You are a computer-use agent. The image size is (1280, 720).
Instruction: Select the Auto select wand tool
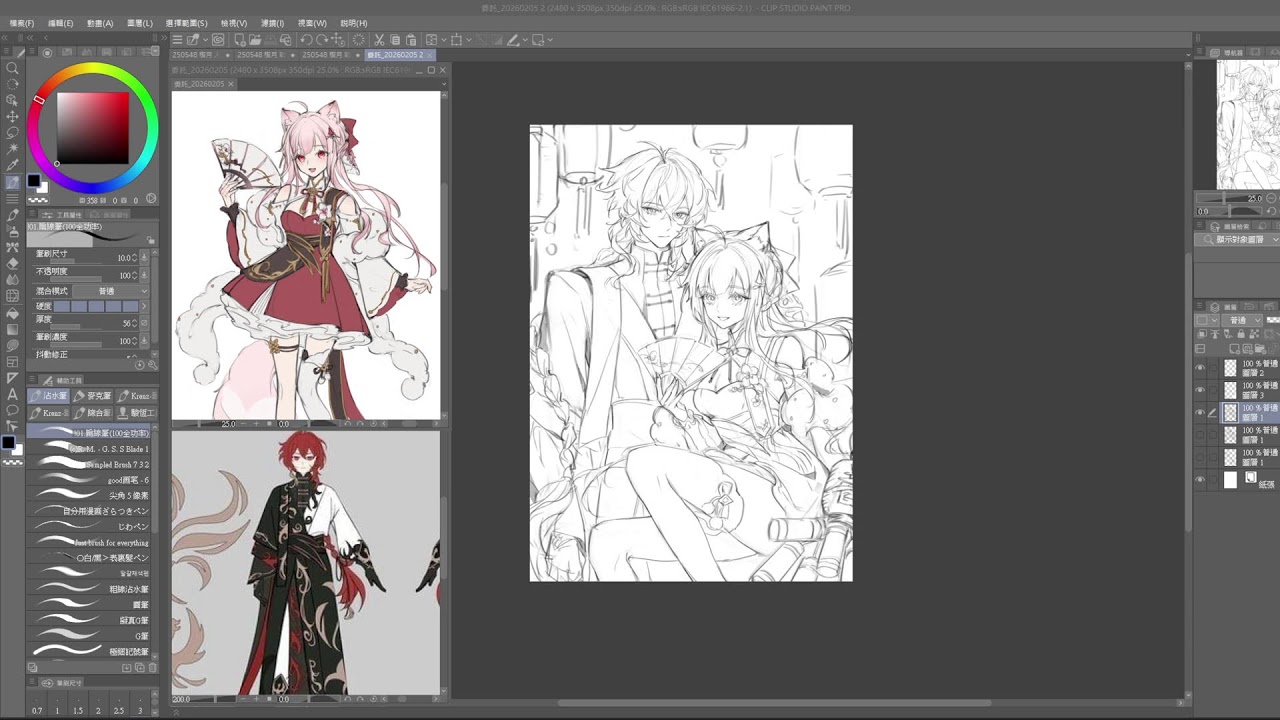12,148
